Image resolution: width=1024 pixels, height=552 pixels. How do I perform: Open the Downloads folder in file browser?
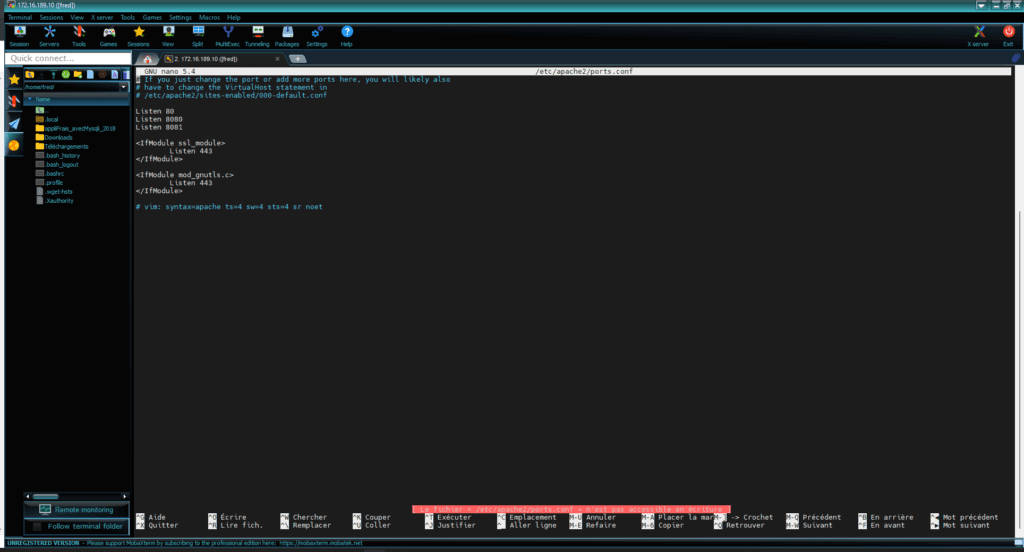(x=58, y=137)
